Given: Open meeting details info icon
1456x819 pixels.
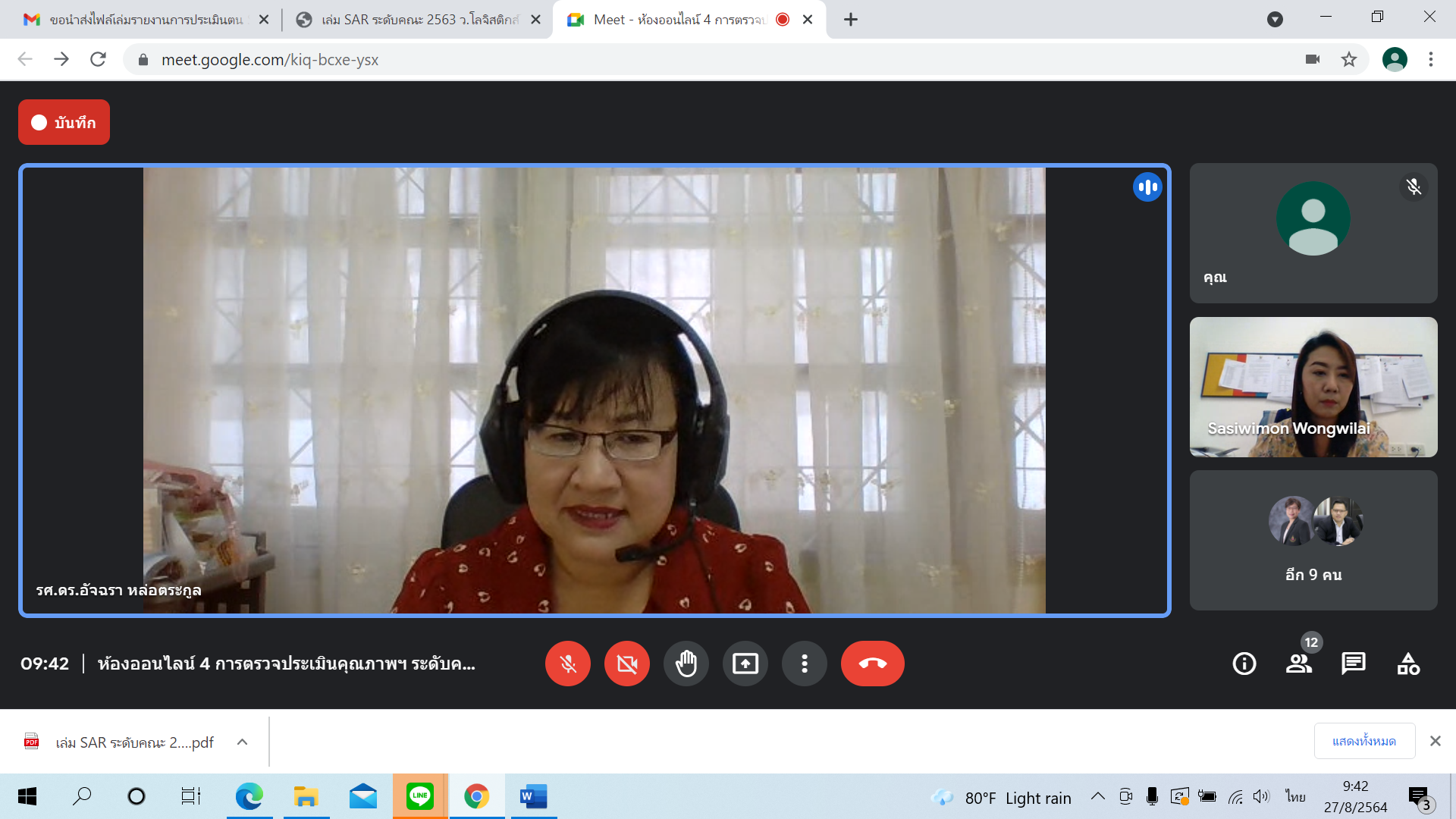Looking at the screenshot, I should [x=1244, y=664].
